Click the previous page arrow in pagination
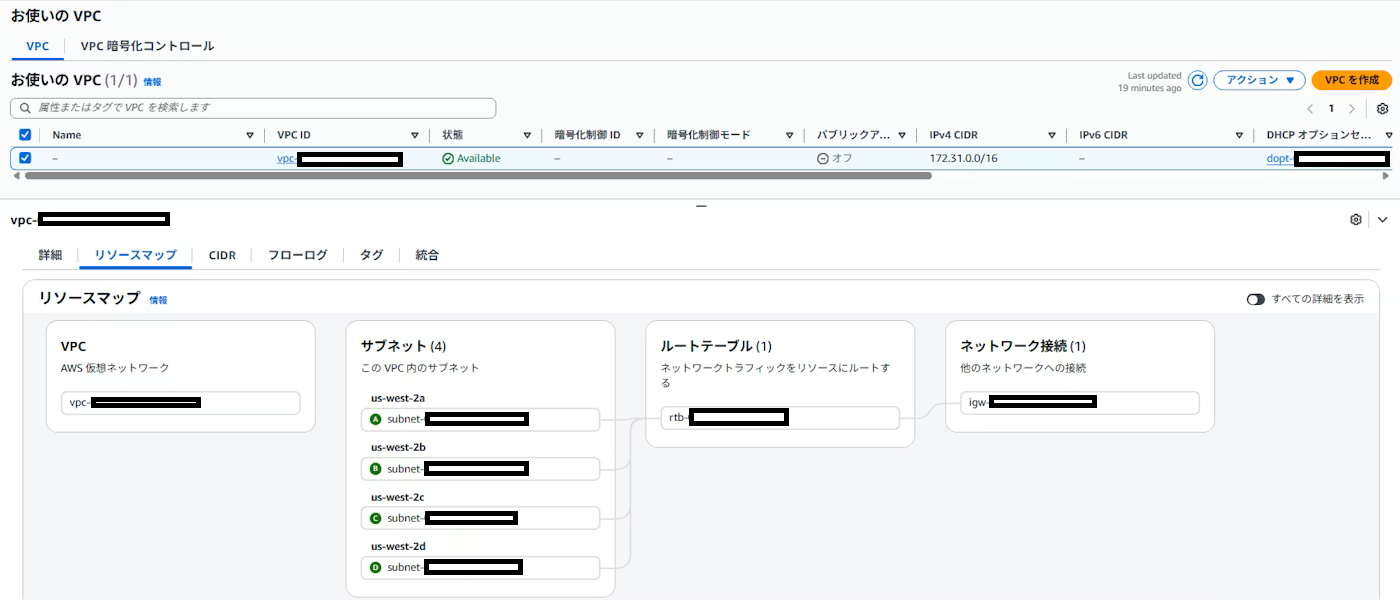The width and height of the screenshot is (1400, 600). pyautogui.click(x=1311, y=110)
